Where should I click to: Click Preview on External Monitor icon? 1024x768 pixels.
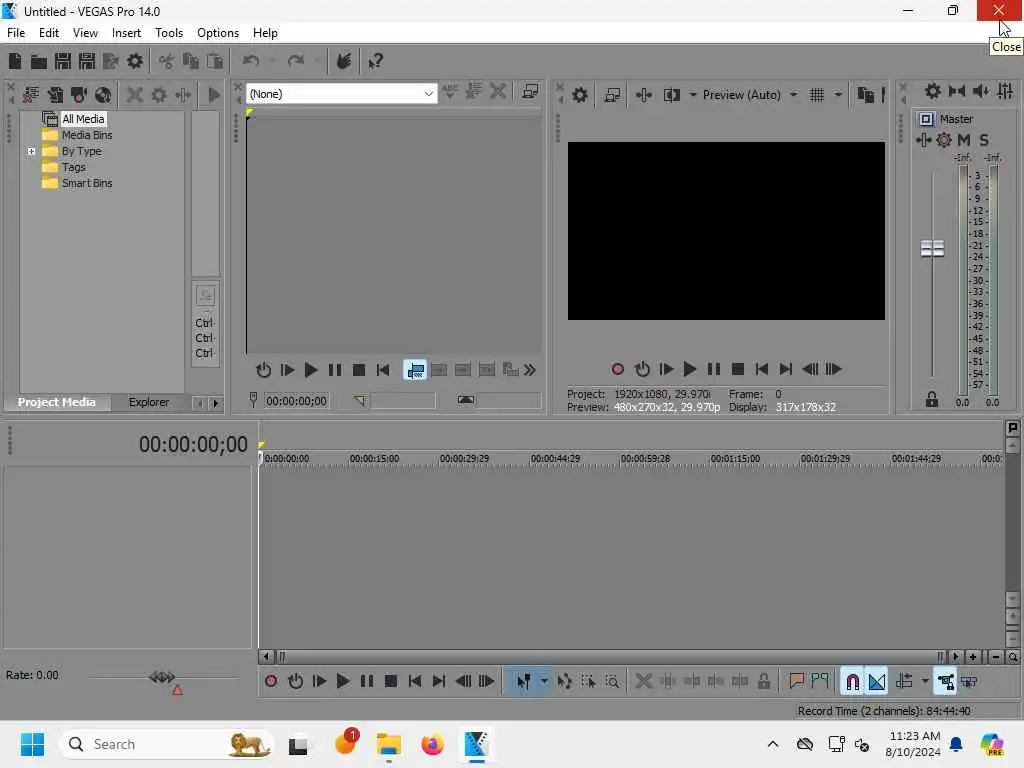click(x=612, y=95)
